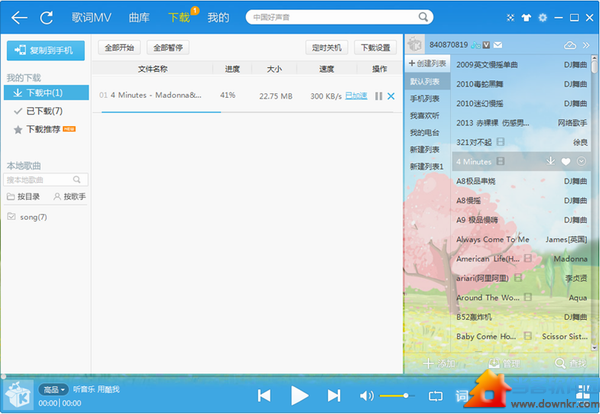
Task: Search local songs magnifier icon
Action: click(77, 179)
